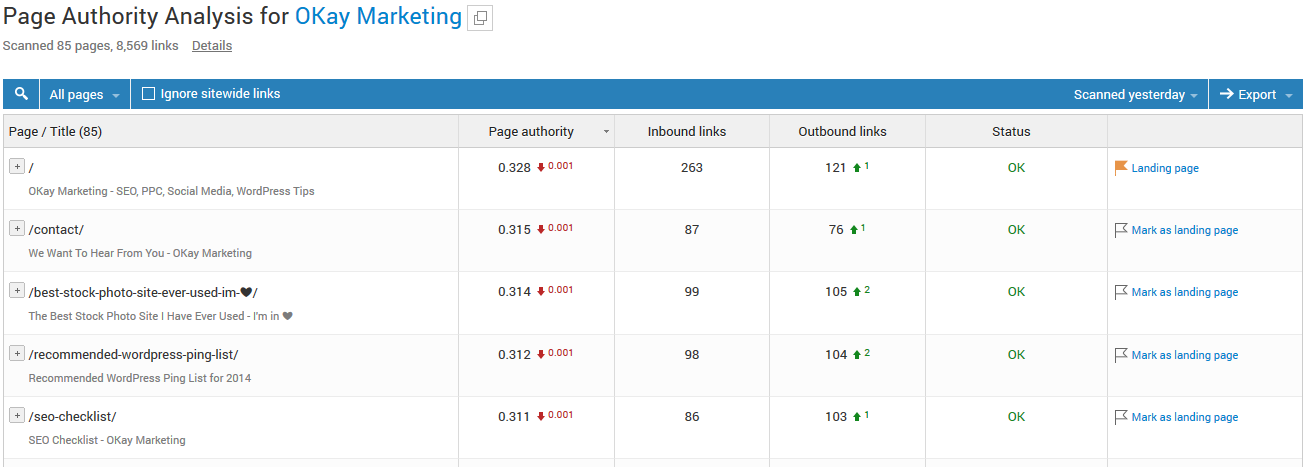Sort by Outbound links column
1309x467 pixels.
[x=842, y=131]
